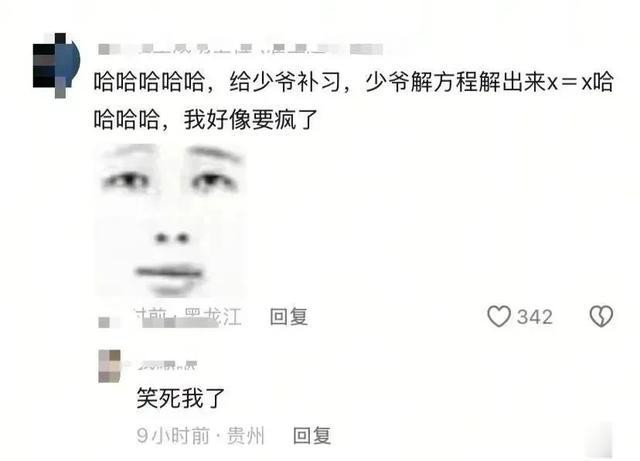Click the 9小时前 timestamp

173,436
